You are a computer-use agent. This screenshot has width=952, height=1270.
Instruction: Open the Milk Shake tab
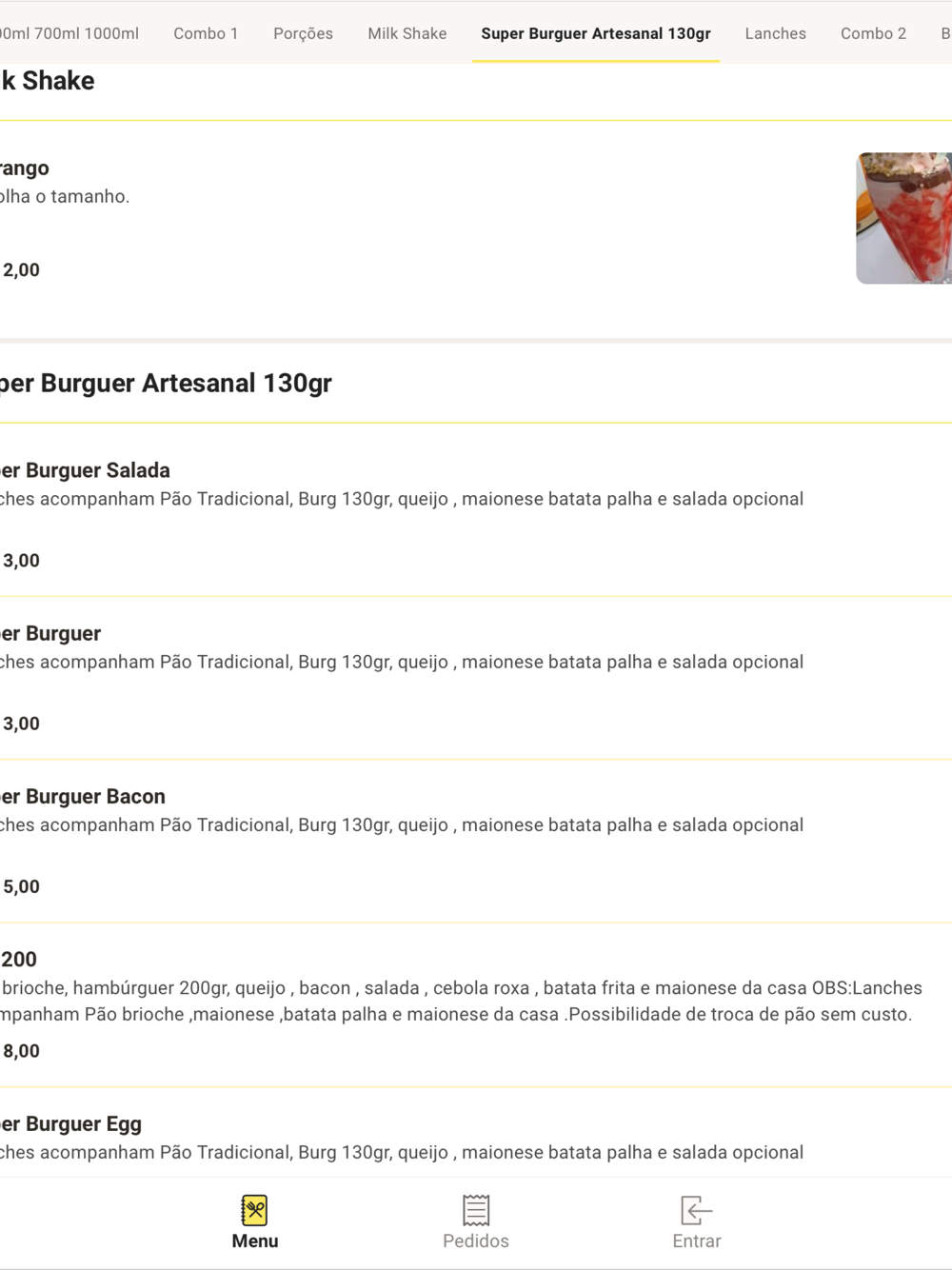pyautogui.click(x=407, y=33)
